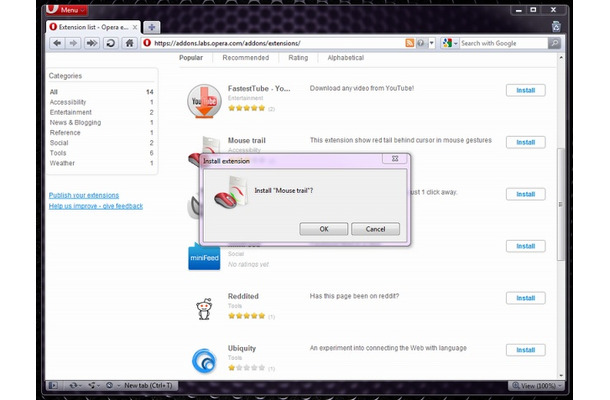This screenshot has width=610, height=400.
Task: Open Publish your extensions link
Action: tap(84, 195)
